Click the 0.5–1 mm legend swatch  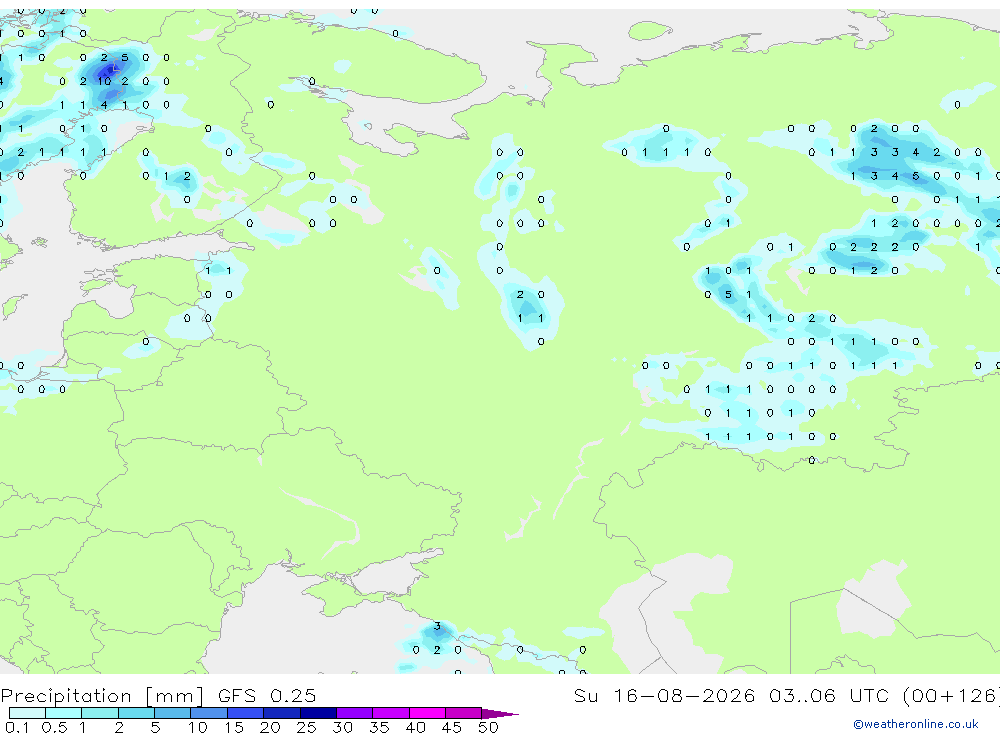click(64, 713)
